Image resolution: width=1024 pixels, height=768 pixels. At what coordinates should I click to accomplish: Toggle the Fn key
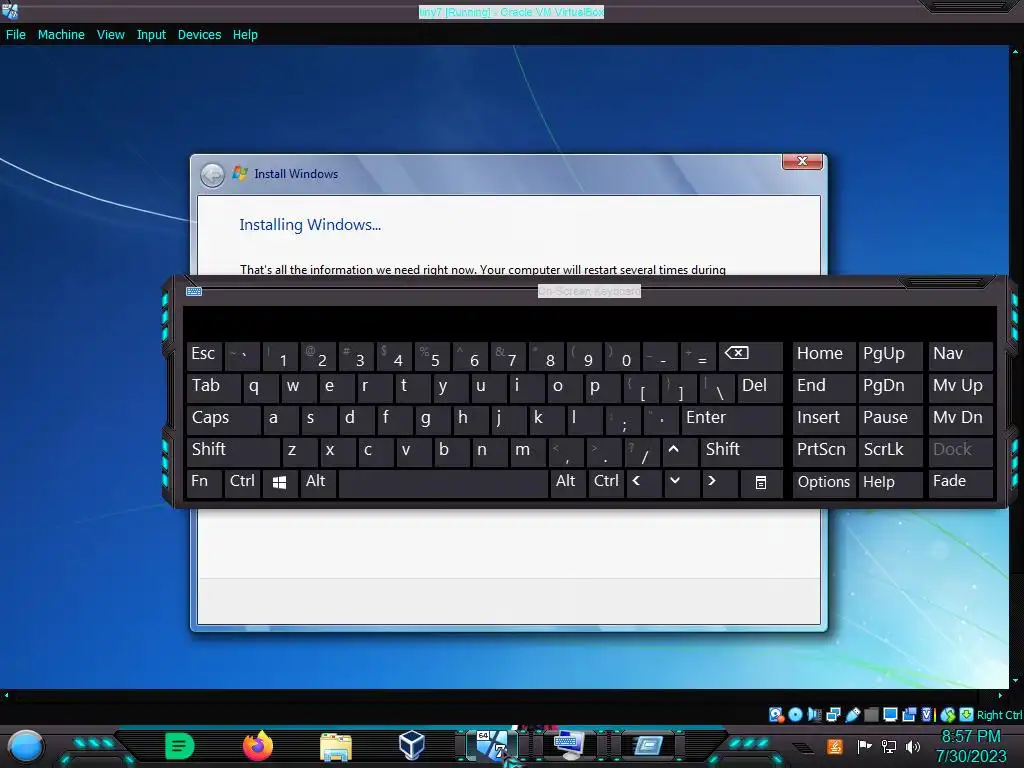204,483
